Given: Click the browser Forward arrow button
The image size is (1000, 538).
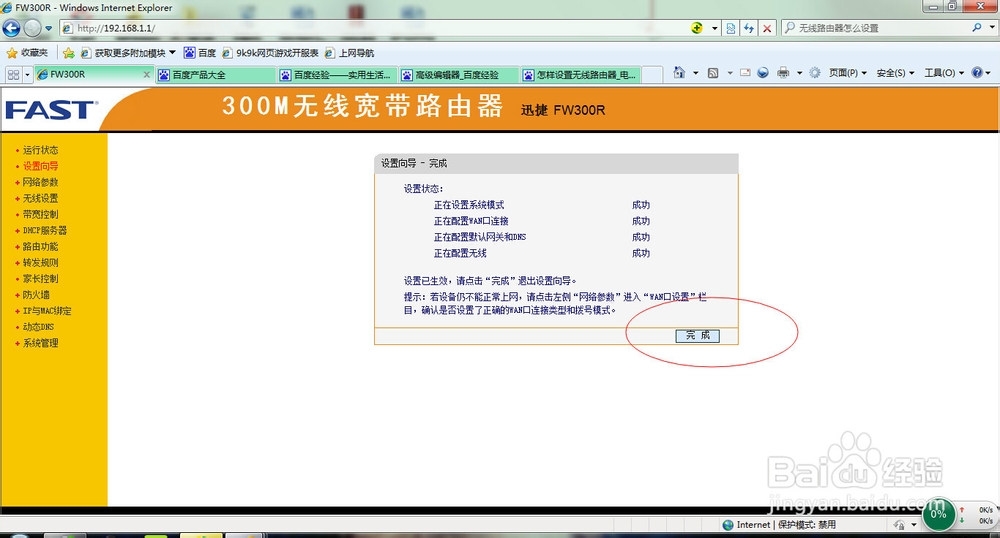Looking at the screenshot, I should pos(32,28).
